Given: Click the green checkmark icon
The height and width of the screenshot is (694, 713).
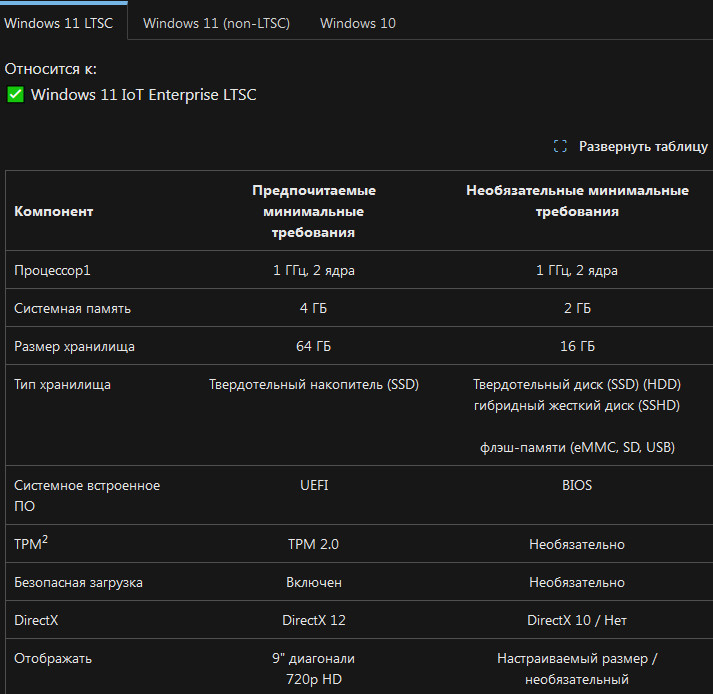Looking at the screenshot, I should [15, 95].
